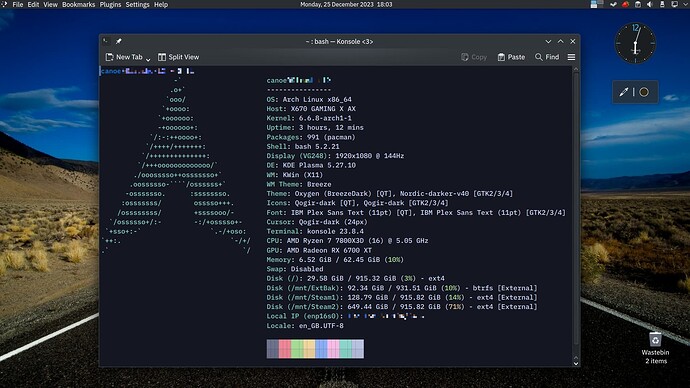Open the Settings menu

[x=137, y=4]
